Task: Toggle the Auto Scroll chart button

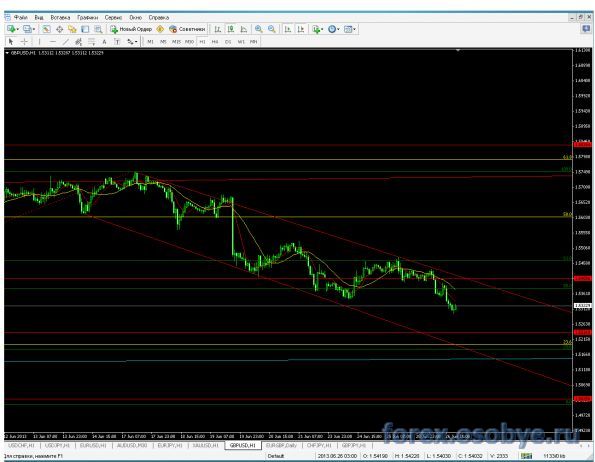Action: (x=288, y=29)
